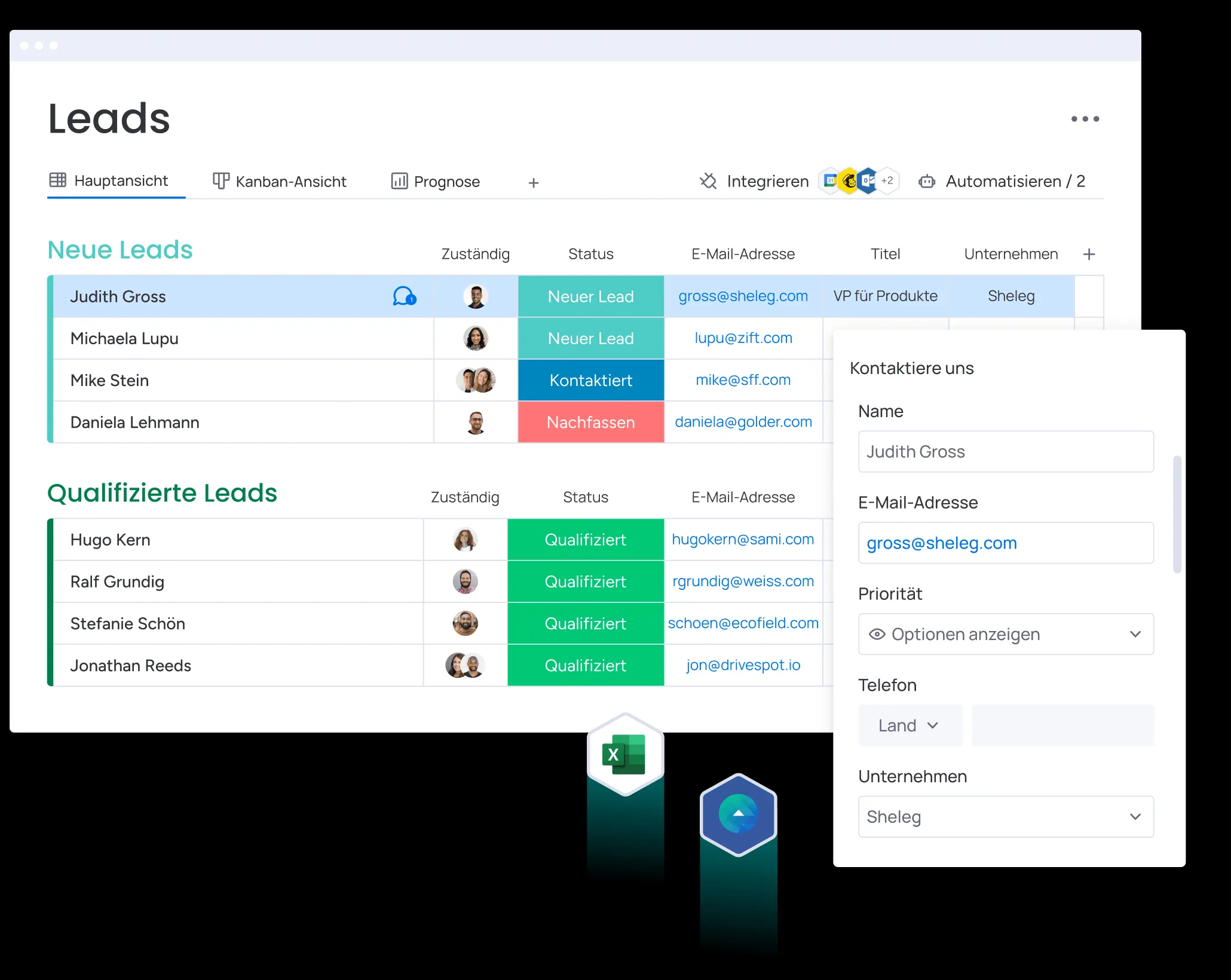1231x980 pixels.
Task: Toggle the eye icon in Priorität field
Action: (877, 635)
